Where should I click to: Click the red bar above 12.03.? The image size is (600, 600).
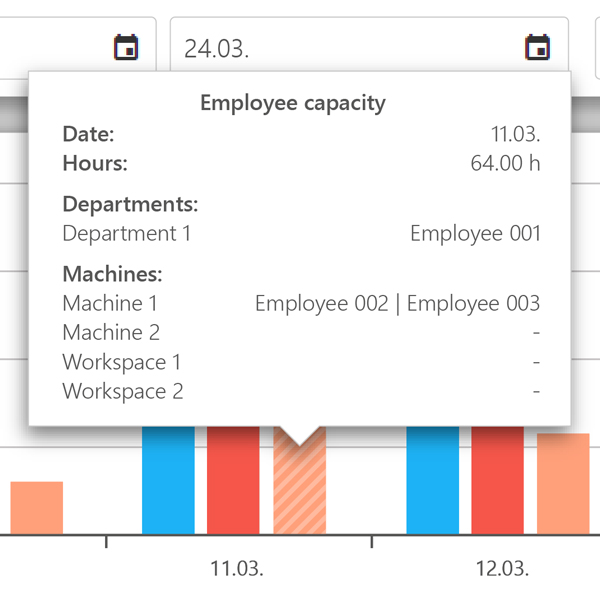(497, 480)
